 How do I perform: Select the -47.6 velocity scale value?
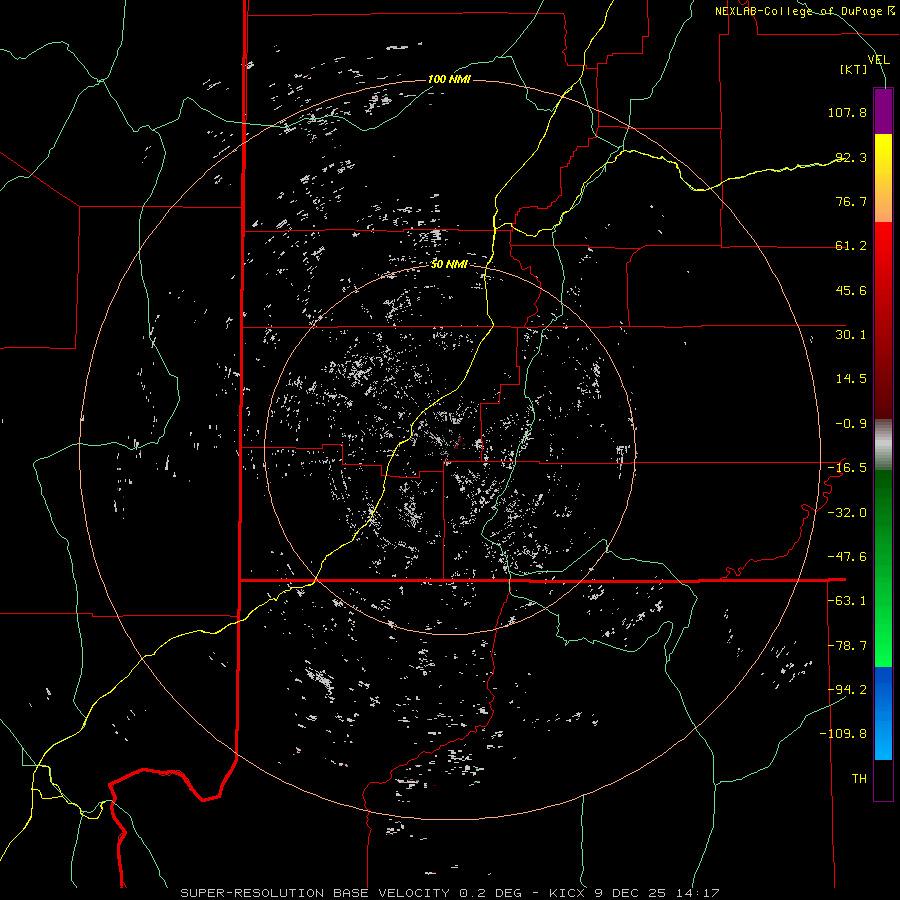point(847,557)
